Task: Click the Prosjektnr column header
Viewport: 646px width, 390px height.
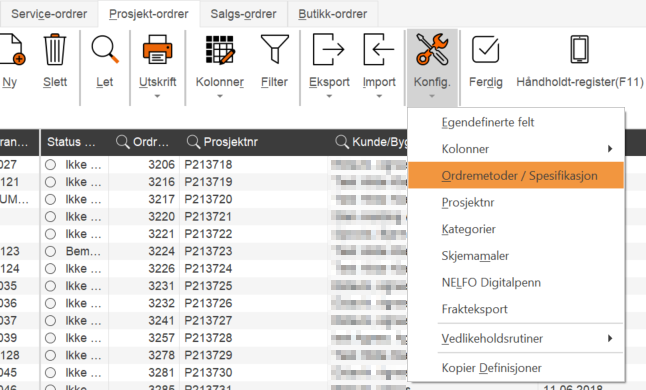Action: tap(231, 142)
